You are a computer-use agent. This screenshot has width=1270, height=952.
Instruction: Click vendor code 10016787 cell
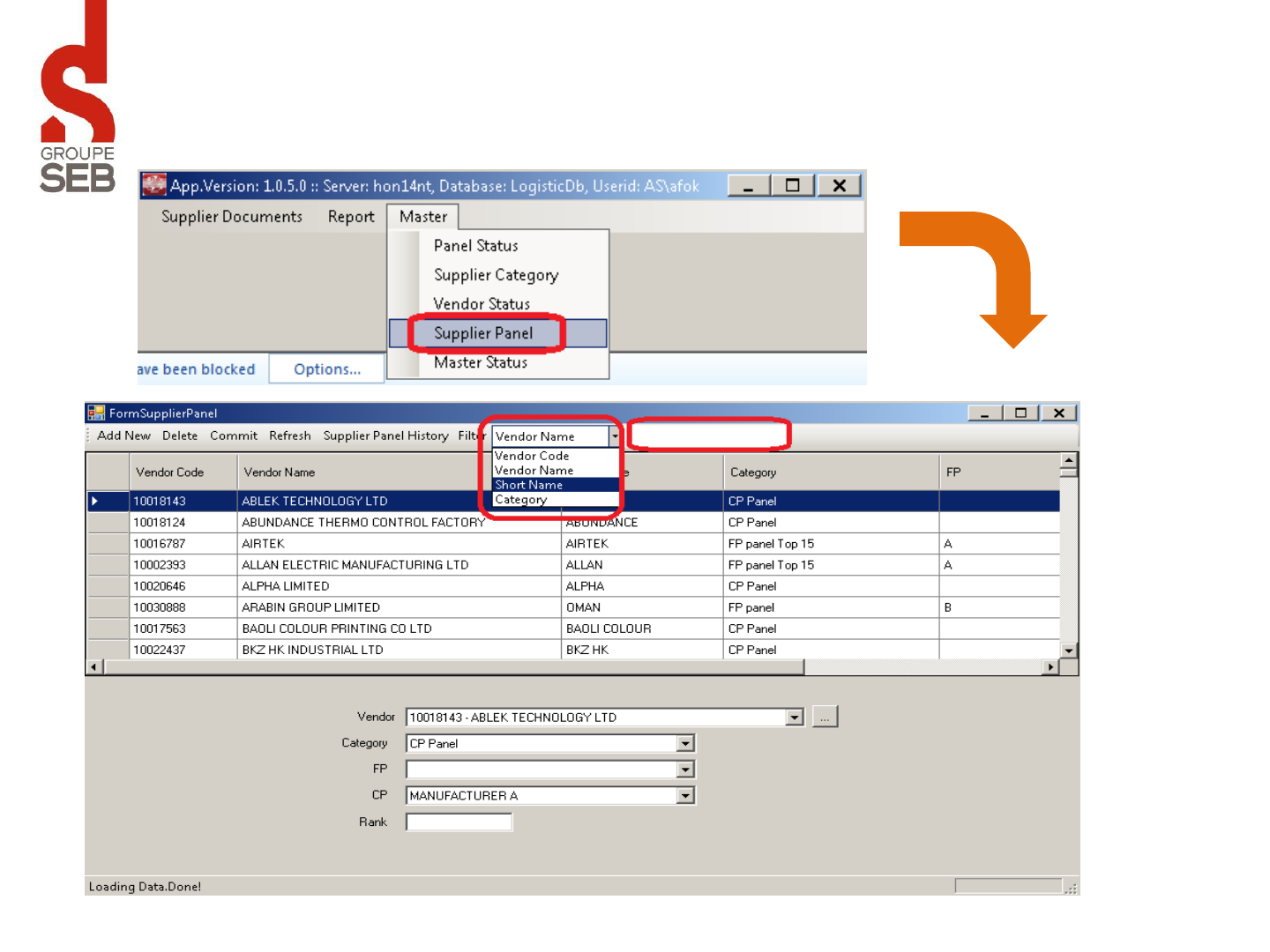pyautogui.click(x=183, y=544)
